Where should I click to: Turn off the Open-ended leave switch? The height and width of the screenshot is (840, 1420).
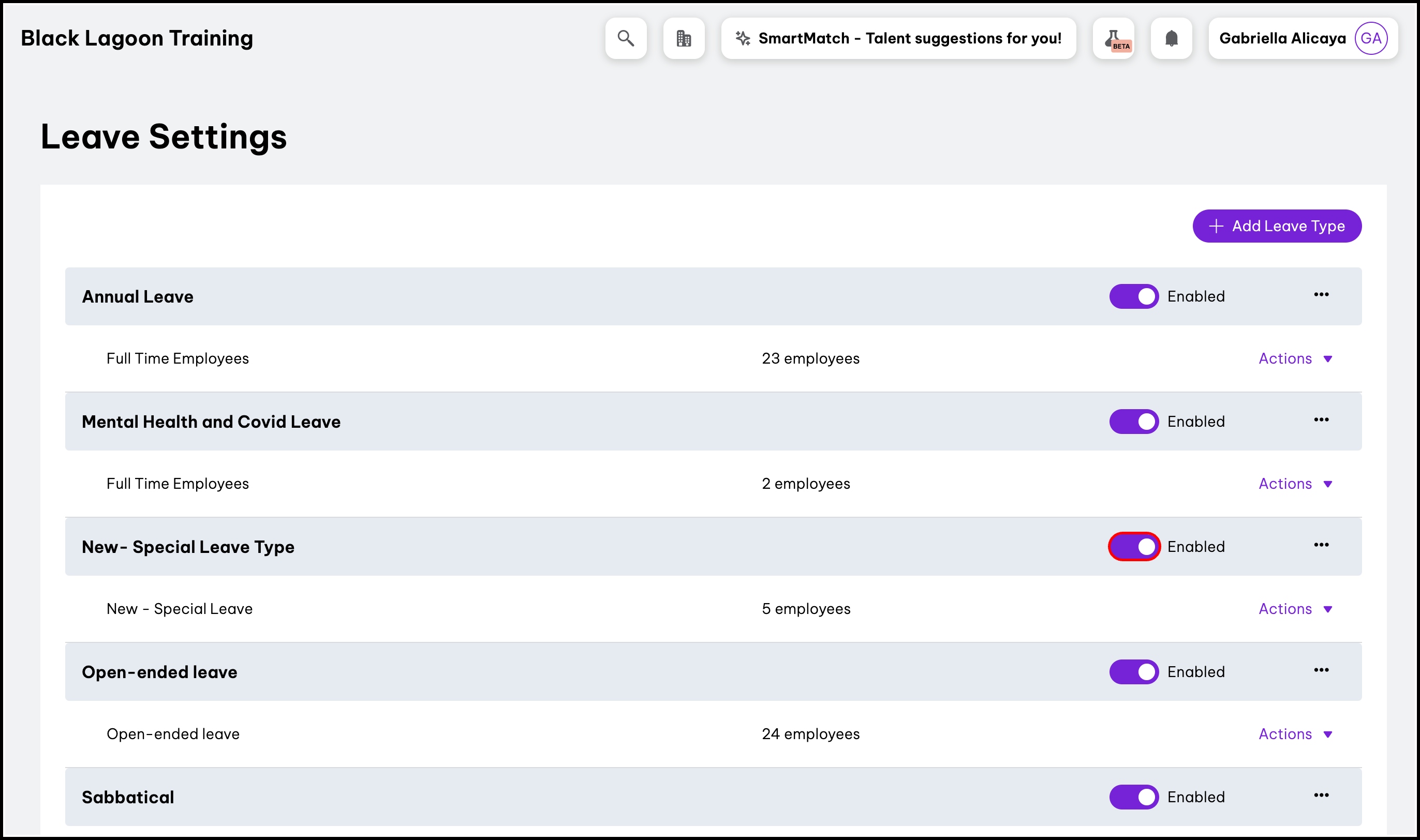pos(1133,672)
